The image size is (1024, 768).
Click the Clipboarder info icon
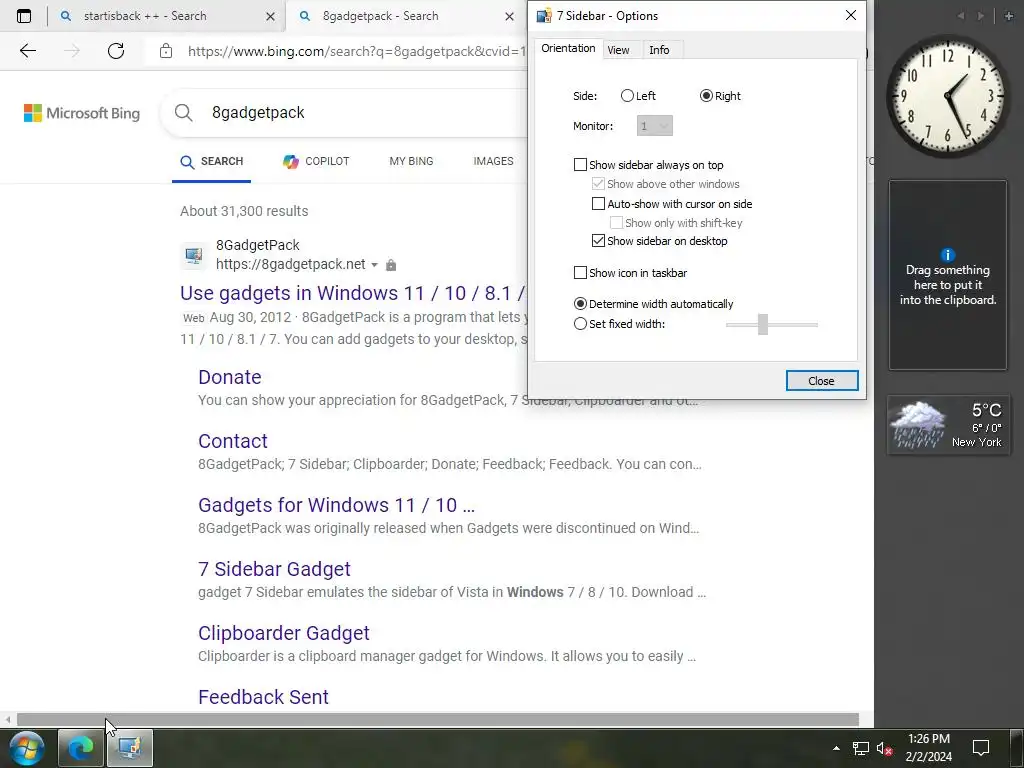(947, 255)
